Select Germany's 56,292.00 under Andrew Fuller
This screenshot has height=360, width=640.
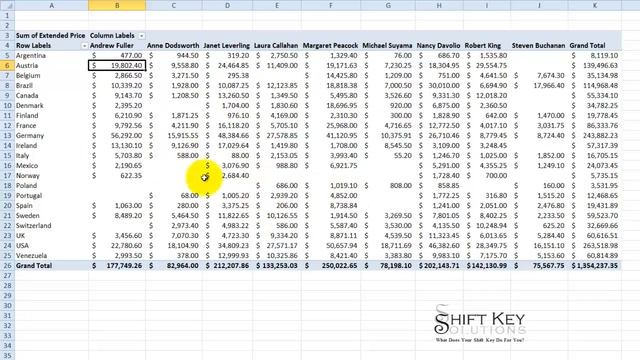point(117,136)
